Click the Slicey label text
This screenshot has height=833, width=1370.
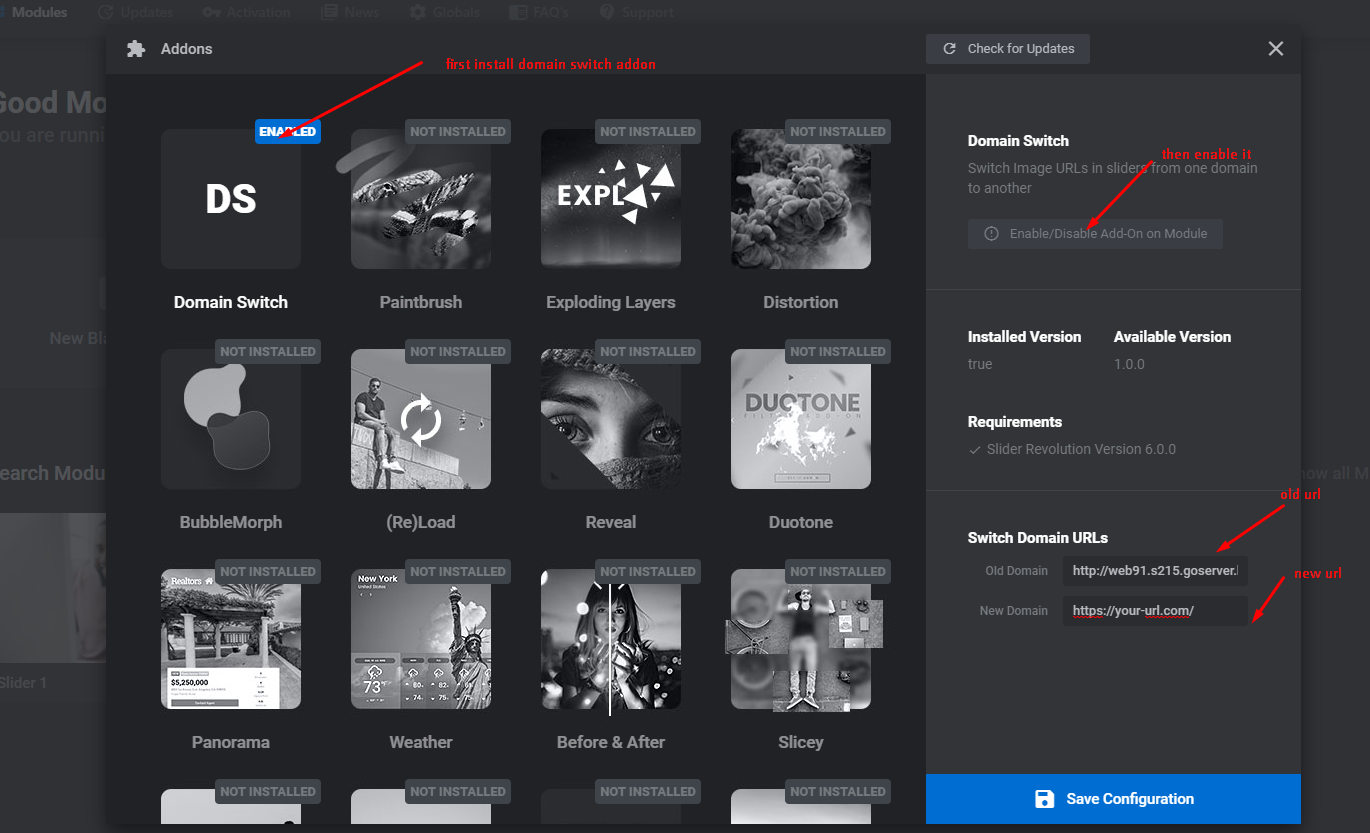point(801,742)
